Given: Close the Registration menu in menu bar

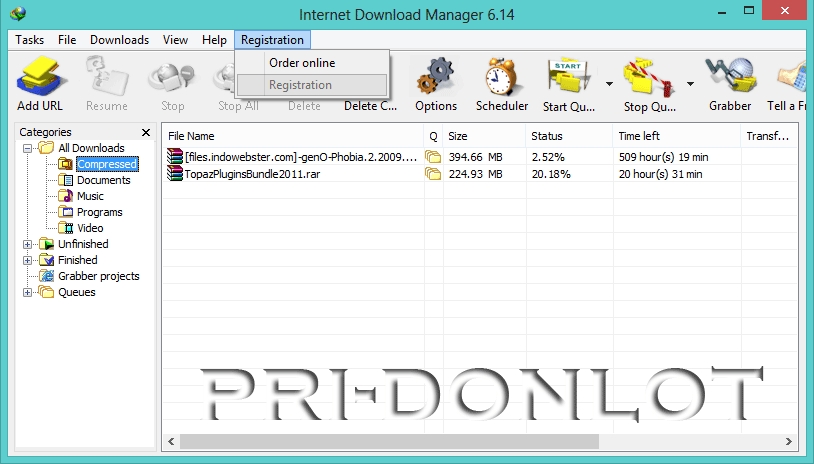Looking at the screenshot, I should [x=273, y=40].
